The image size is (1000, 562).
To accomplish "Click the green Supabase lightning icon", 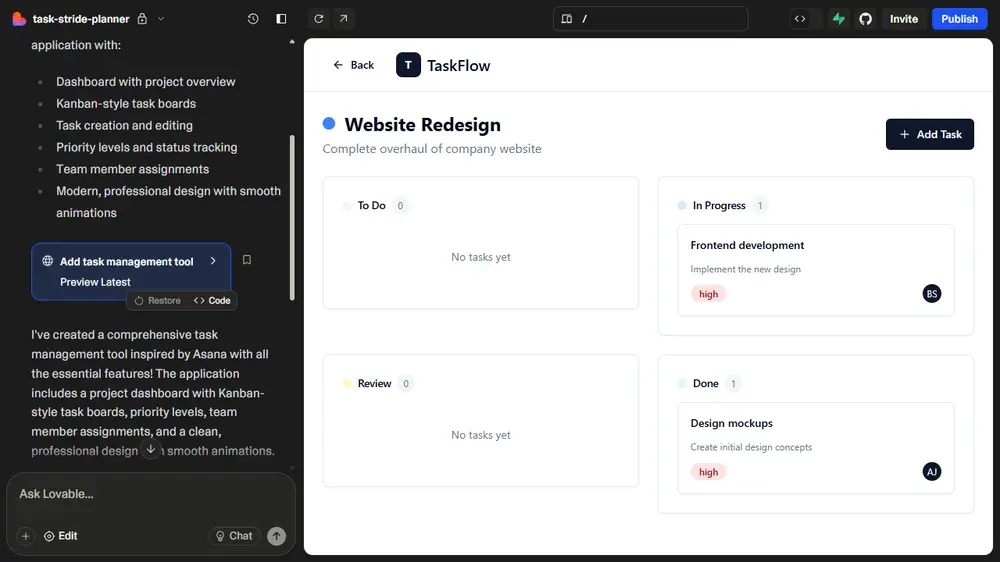I will click(x=839, y=19).
